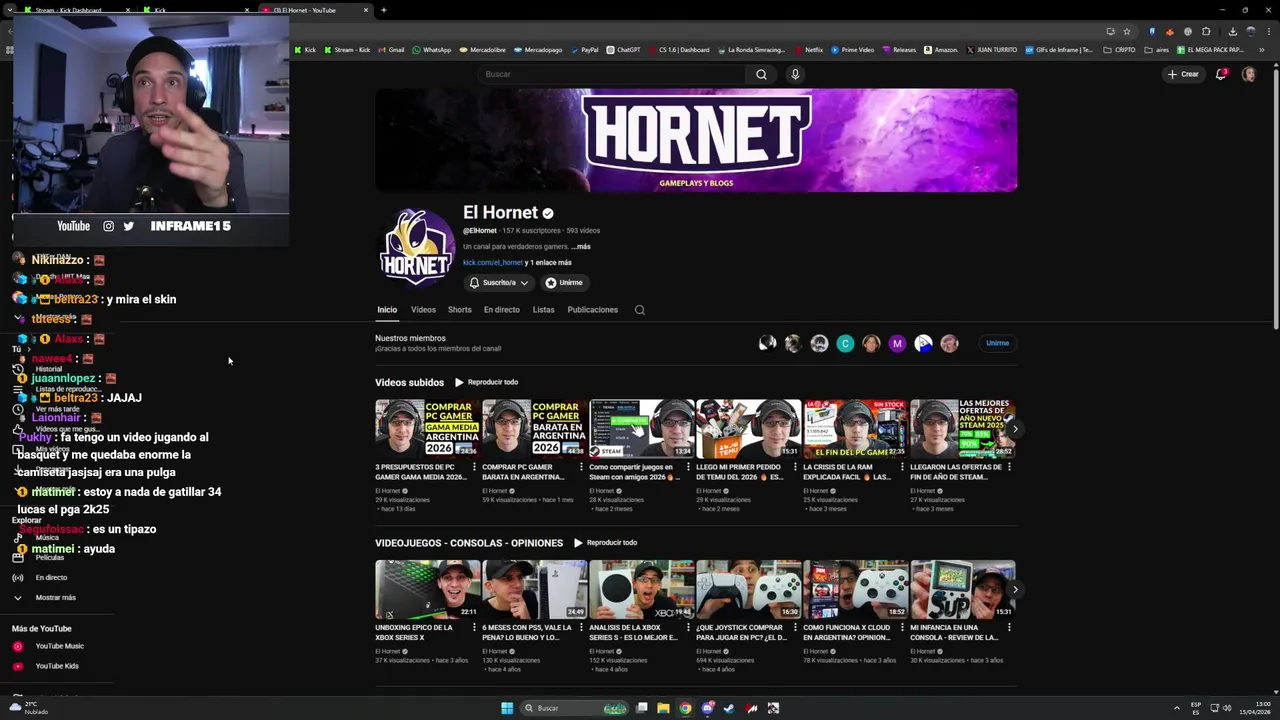Viewport: 1280px width, 720px height.
Task: Open the En directo tab
Action: click(502, 310)
